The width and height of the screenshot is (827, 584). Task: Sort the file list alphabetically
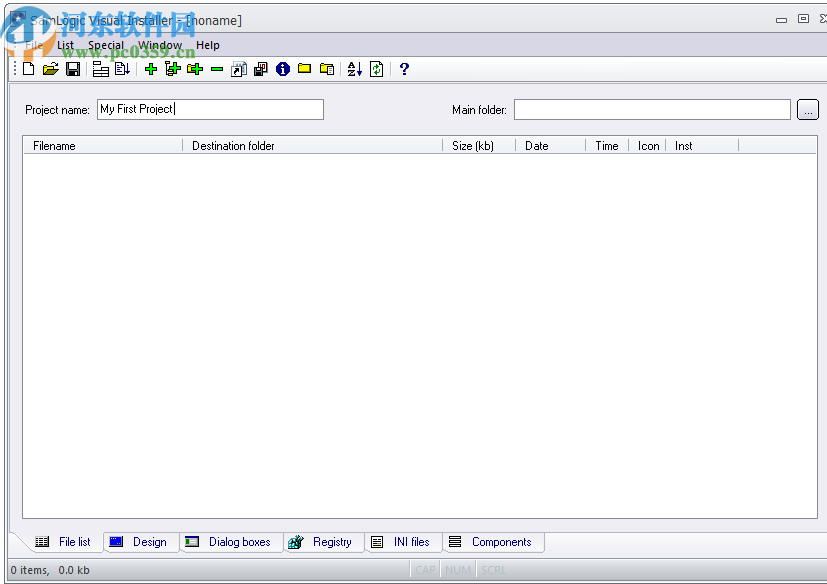[354, 69]
